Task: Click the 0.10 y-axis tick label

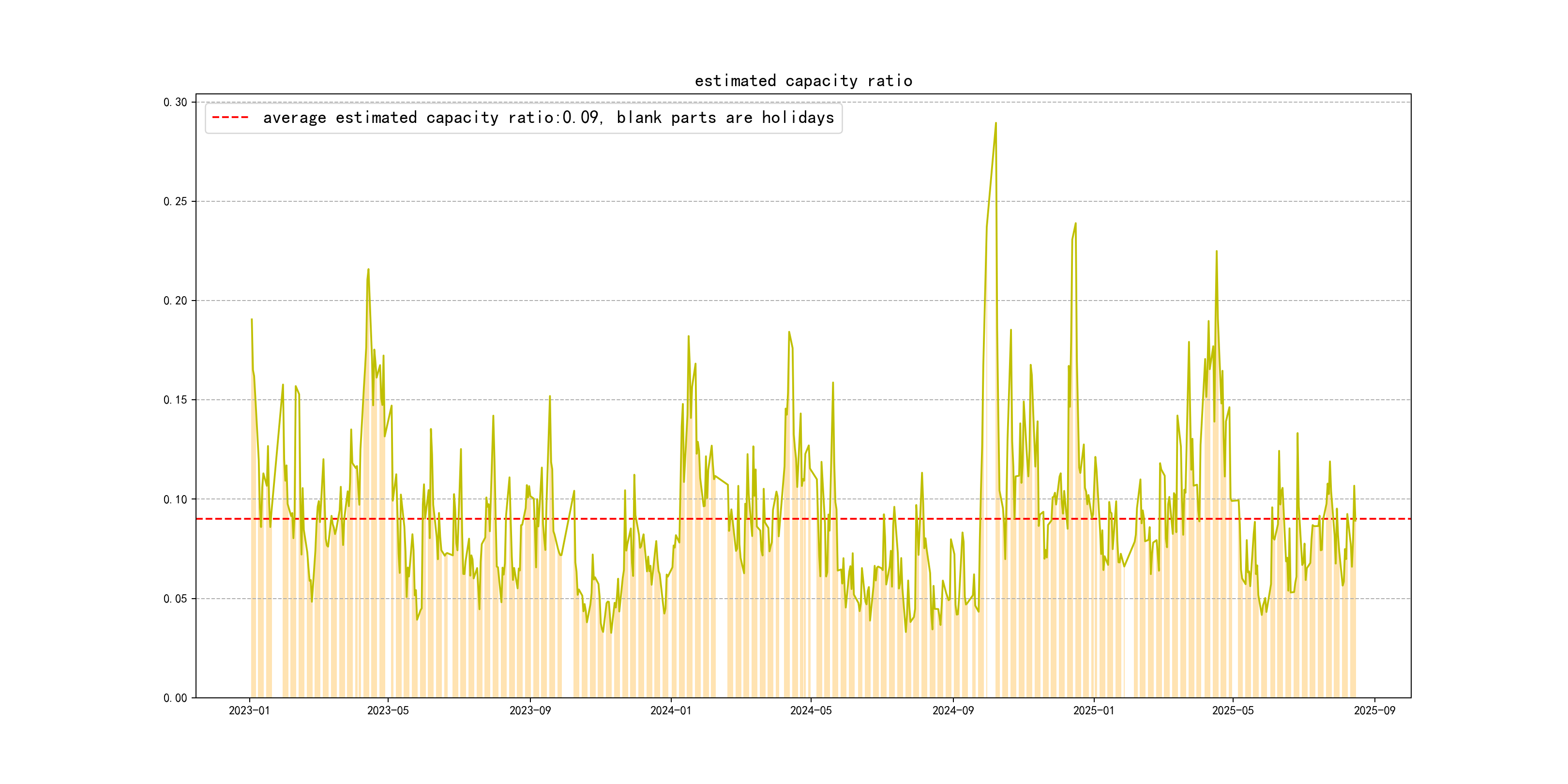Action: 175,500
